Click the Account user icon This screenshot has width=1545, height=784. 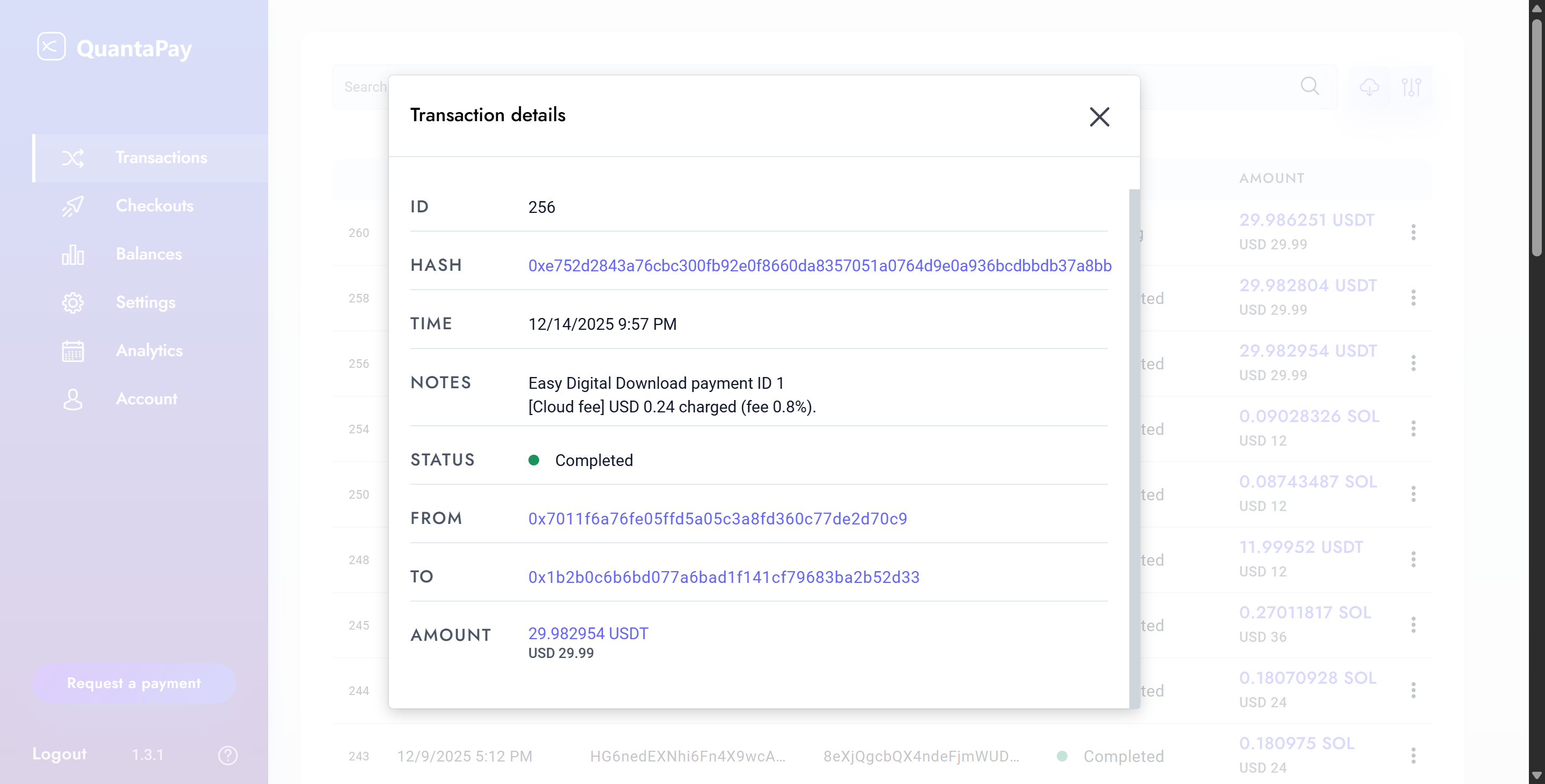click(x=72, y=399)
